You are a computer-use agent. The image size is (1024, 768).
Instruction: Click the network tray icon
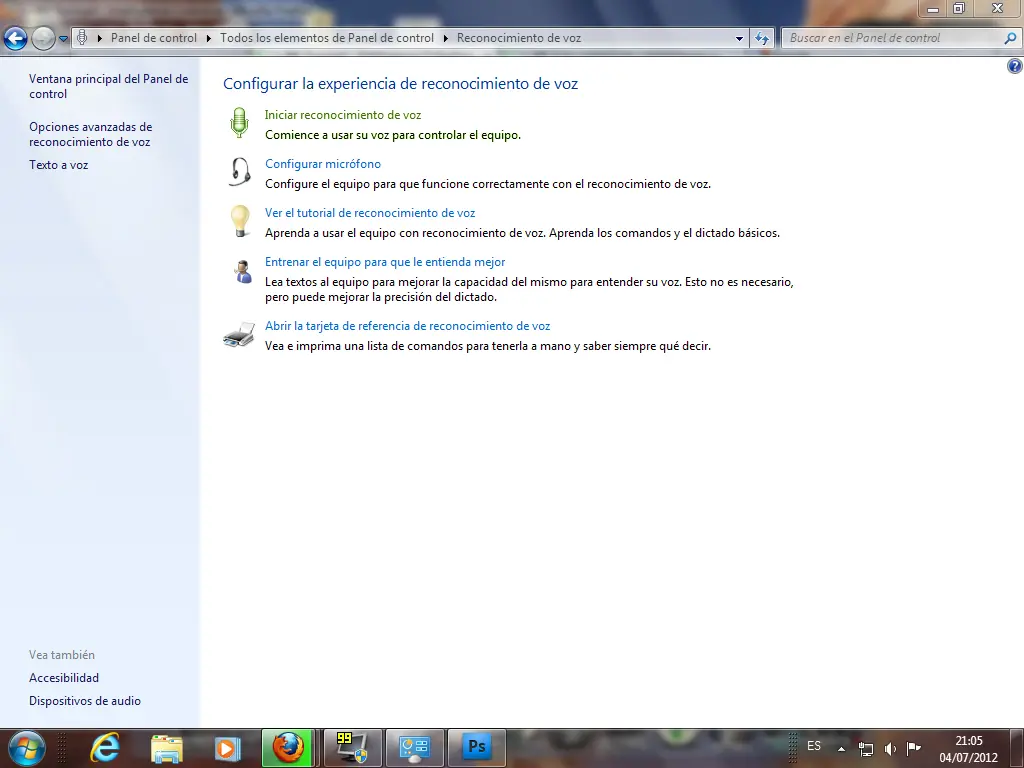(x=865, y=749)
